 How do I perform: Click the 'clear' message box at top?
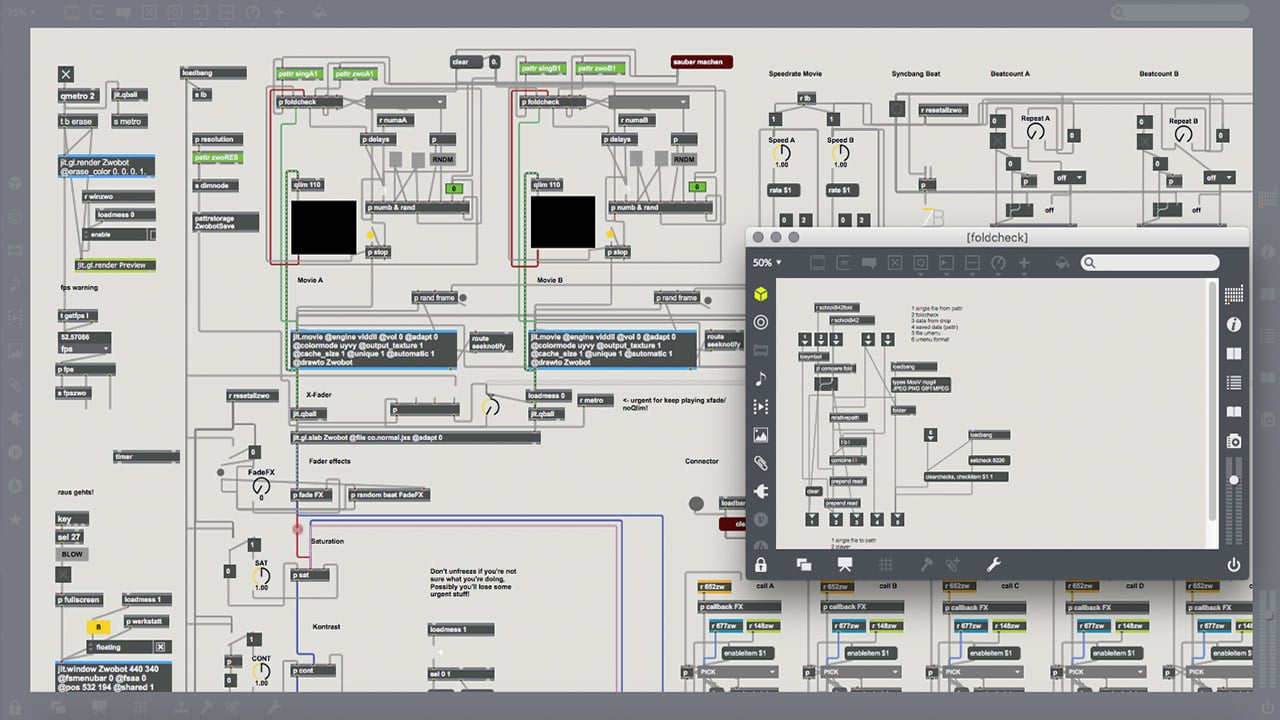(x=466, y=62)
